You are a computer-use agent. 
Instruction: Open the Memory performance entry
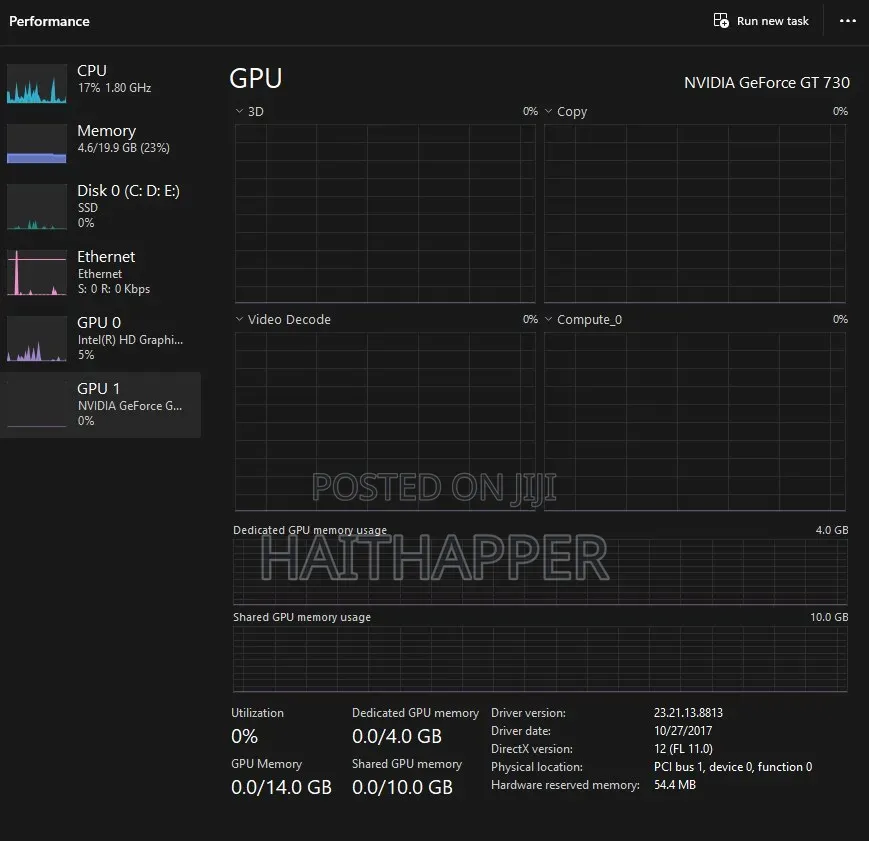100,144
